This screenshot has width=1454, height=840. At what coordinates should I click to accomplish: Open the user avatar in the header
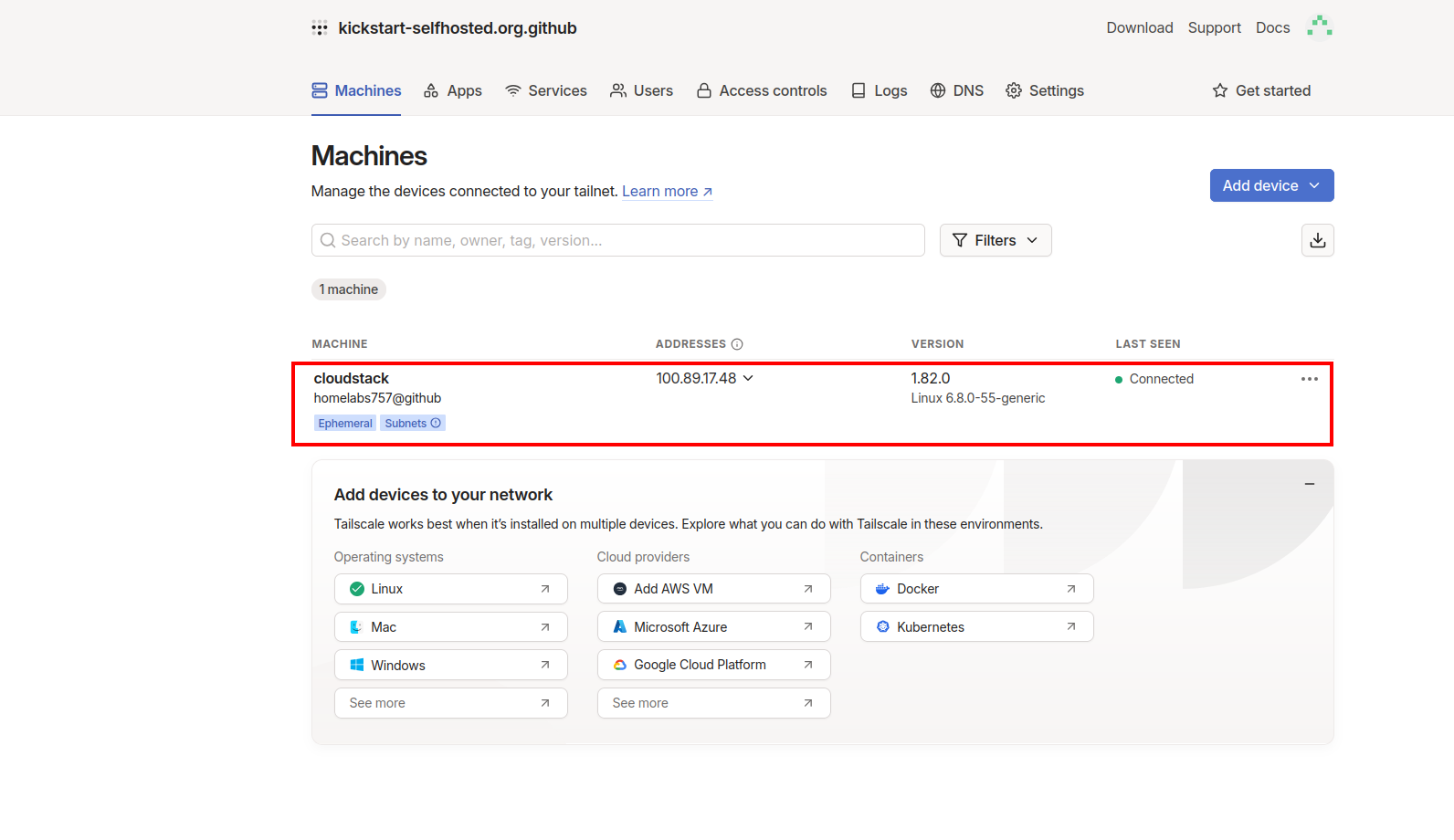pos(1319,27)
